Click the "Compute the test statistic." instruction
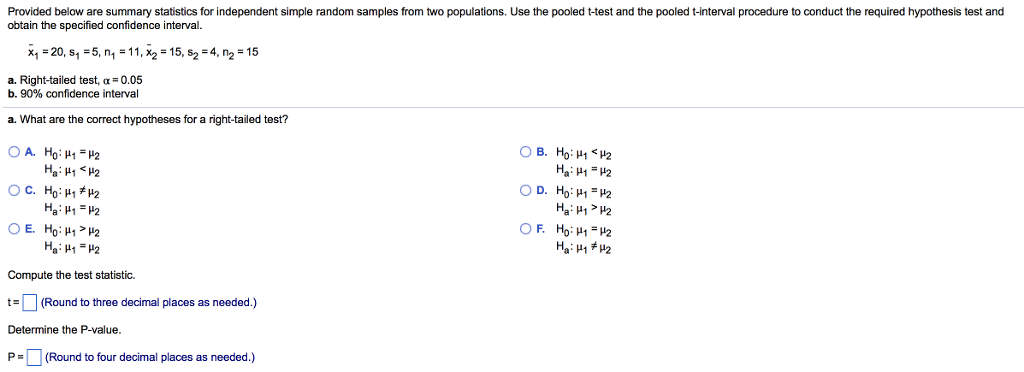 point(72,275)
